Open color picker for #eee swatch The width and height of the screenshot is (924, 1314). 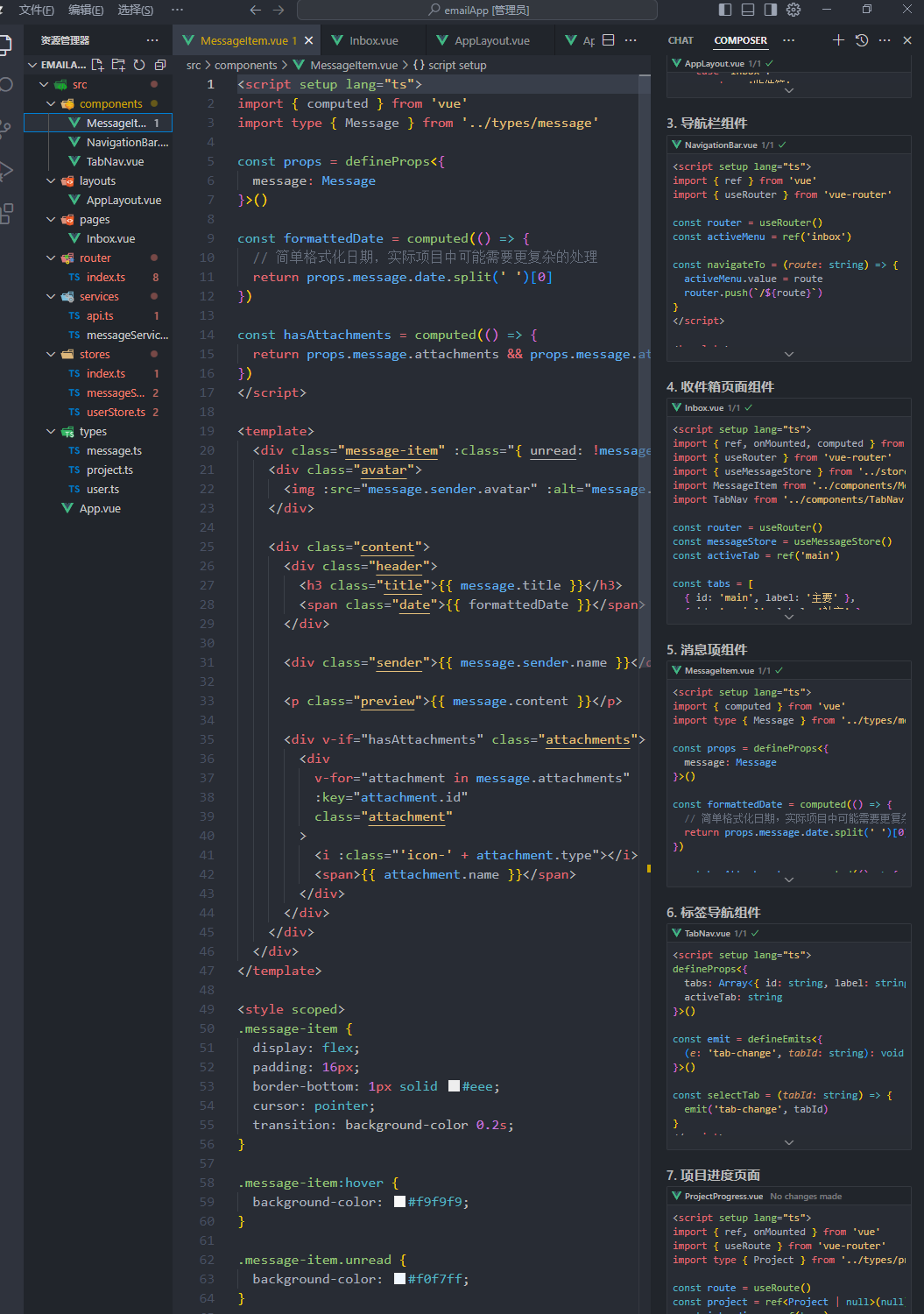(454, 1086)
